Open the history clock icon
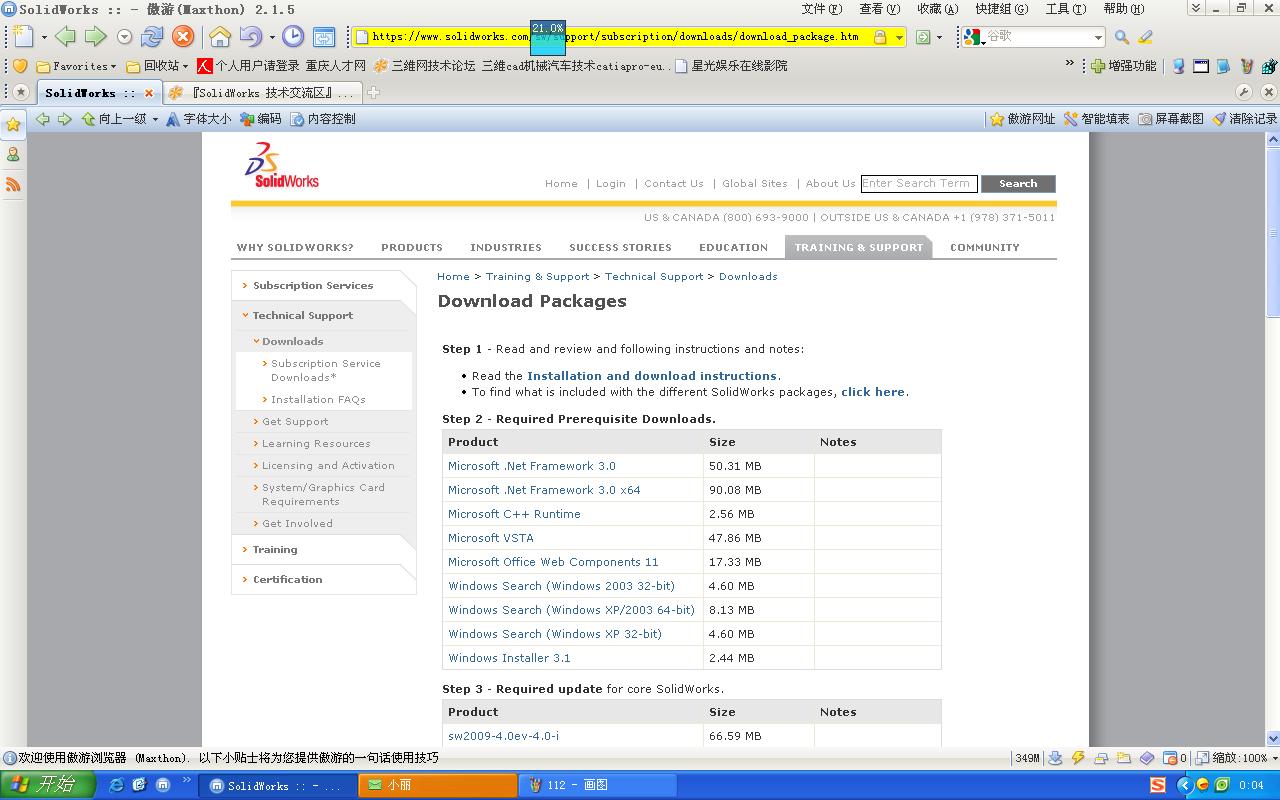The width and height of the screenshot is (1280, 800). (x=293, y=37)
